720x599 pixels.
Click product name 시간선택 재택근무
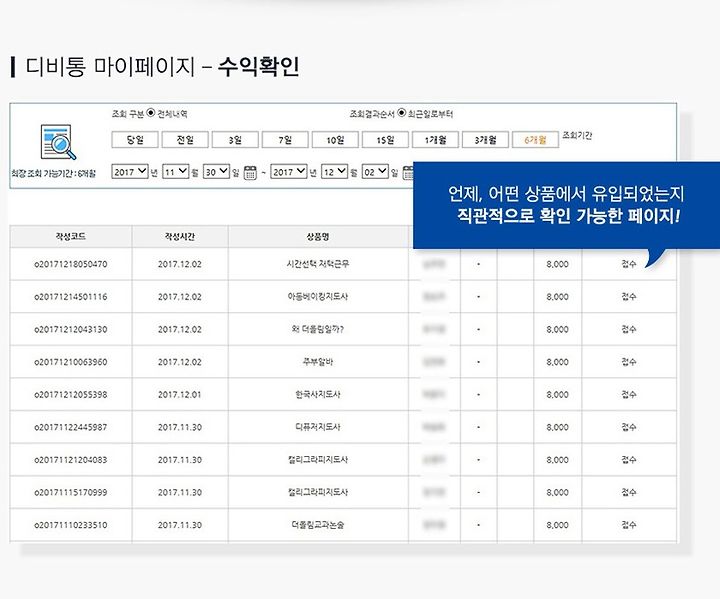(x=318, y=264)
